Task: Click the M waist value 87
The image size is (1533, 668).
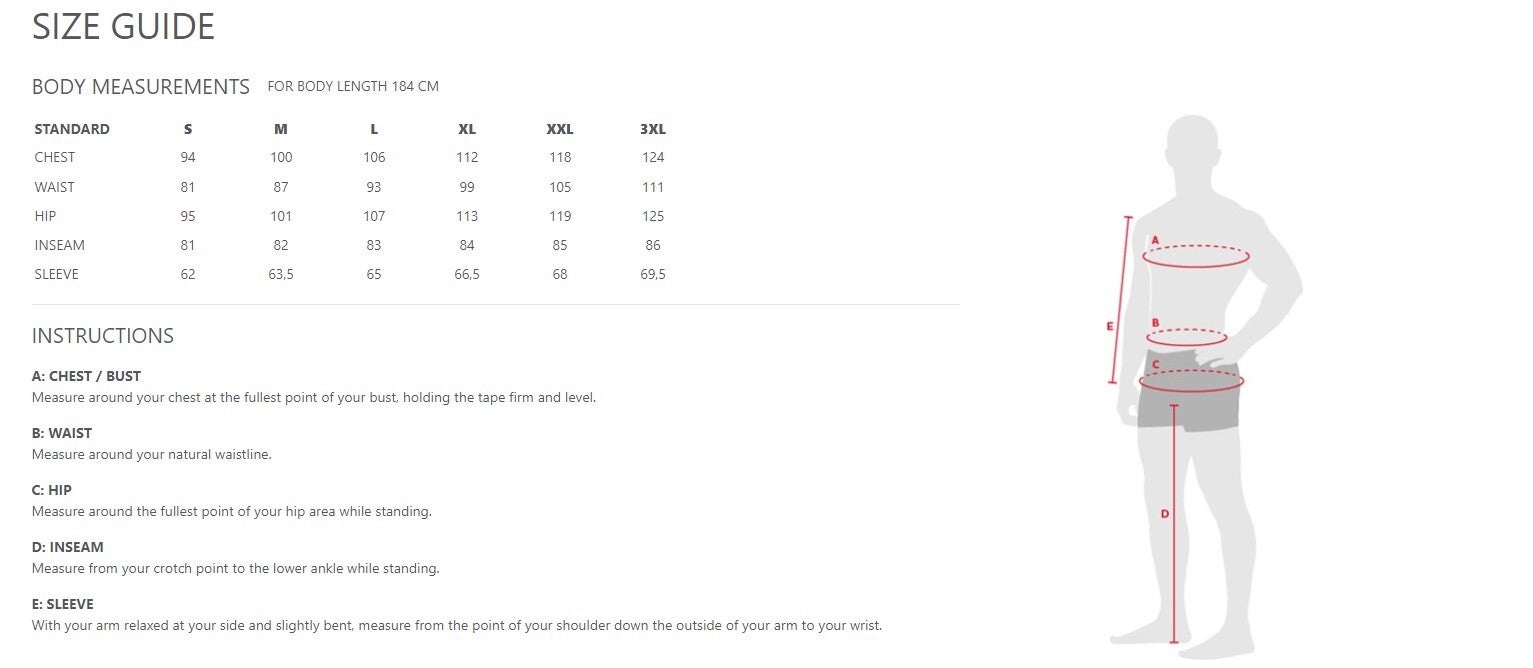Action: pos(281,187)
